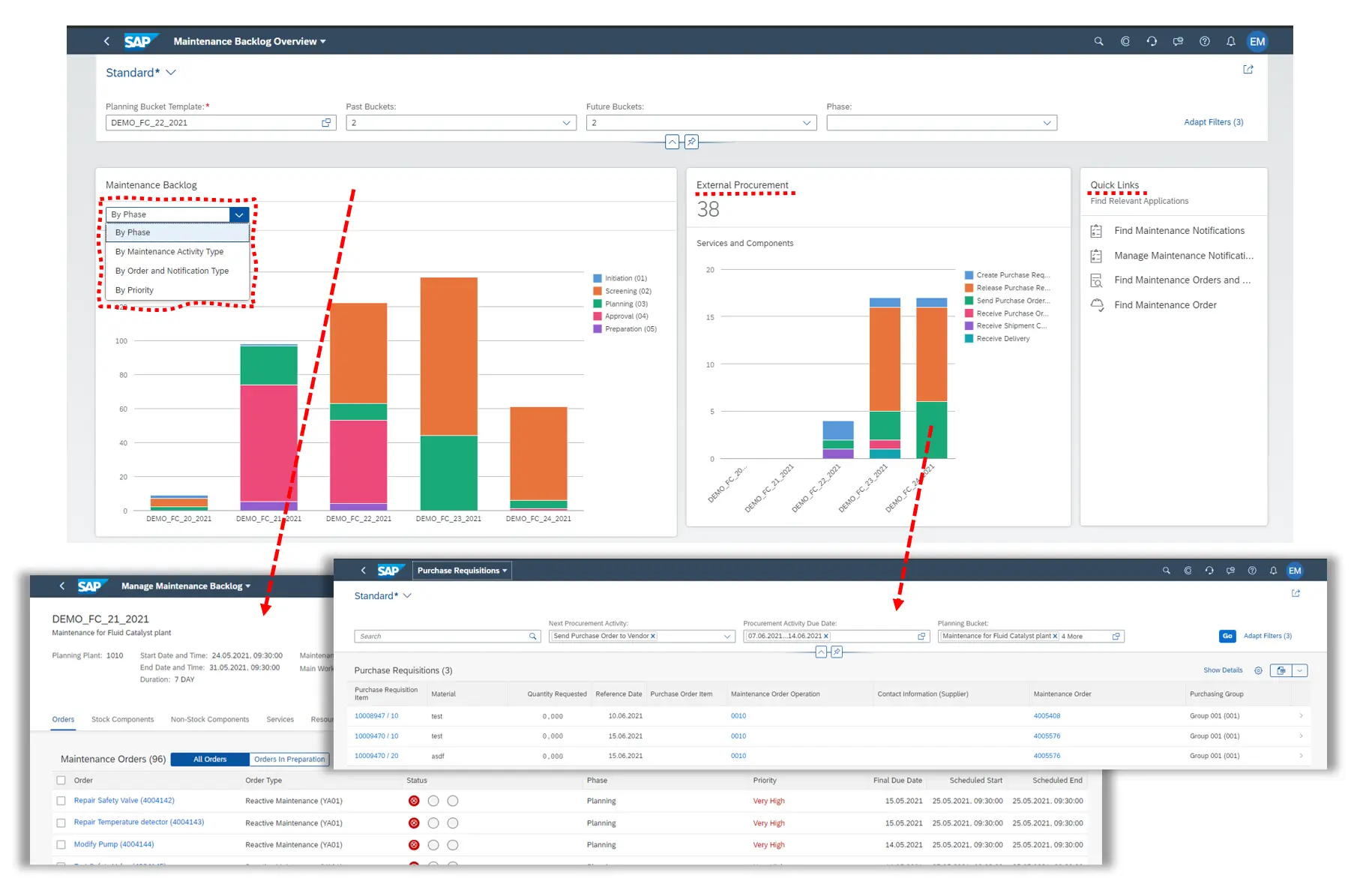Click the Find Maintenance Notifications icon
Image resolution: width=1357 pixels, height=896 pixels.
pos(1096,231)
